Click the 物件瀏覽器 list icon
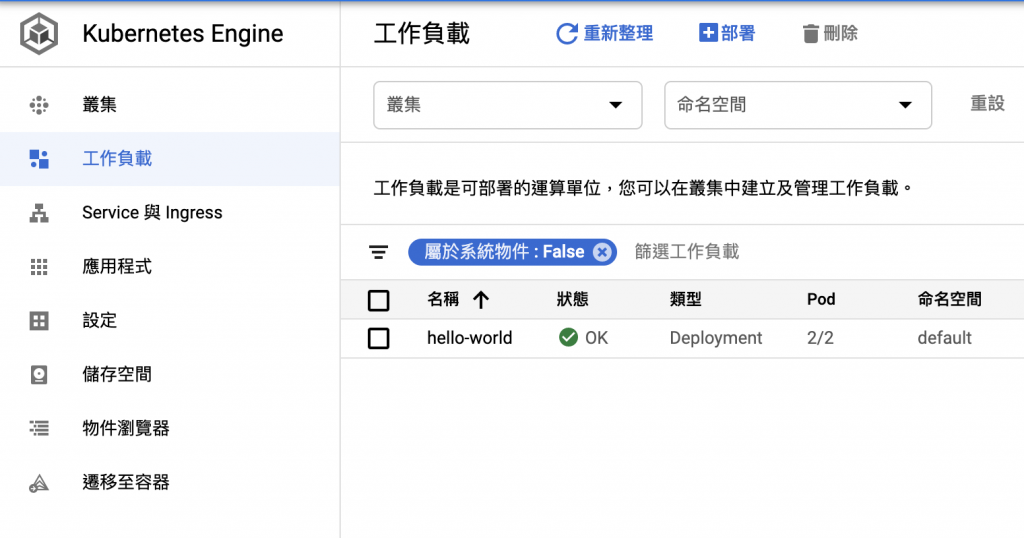Image resolution: width=1024 pixels, height=538 pixels. click(x=39, y=428)
